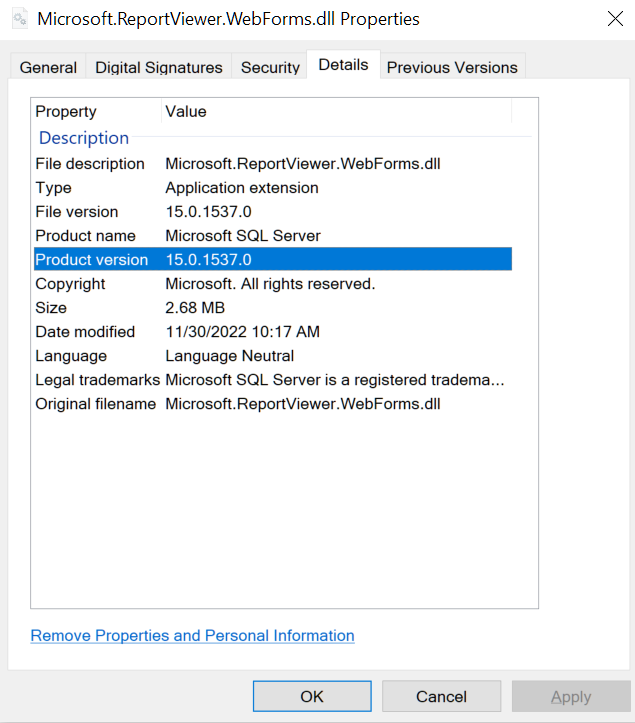This screenshot has height=723, width=635.
Task: Click value 'Microsoft SQL Server' for Product name
Action: 243,236
